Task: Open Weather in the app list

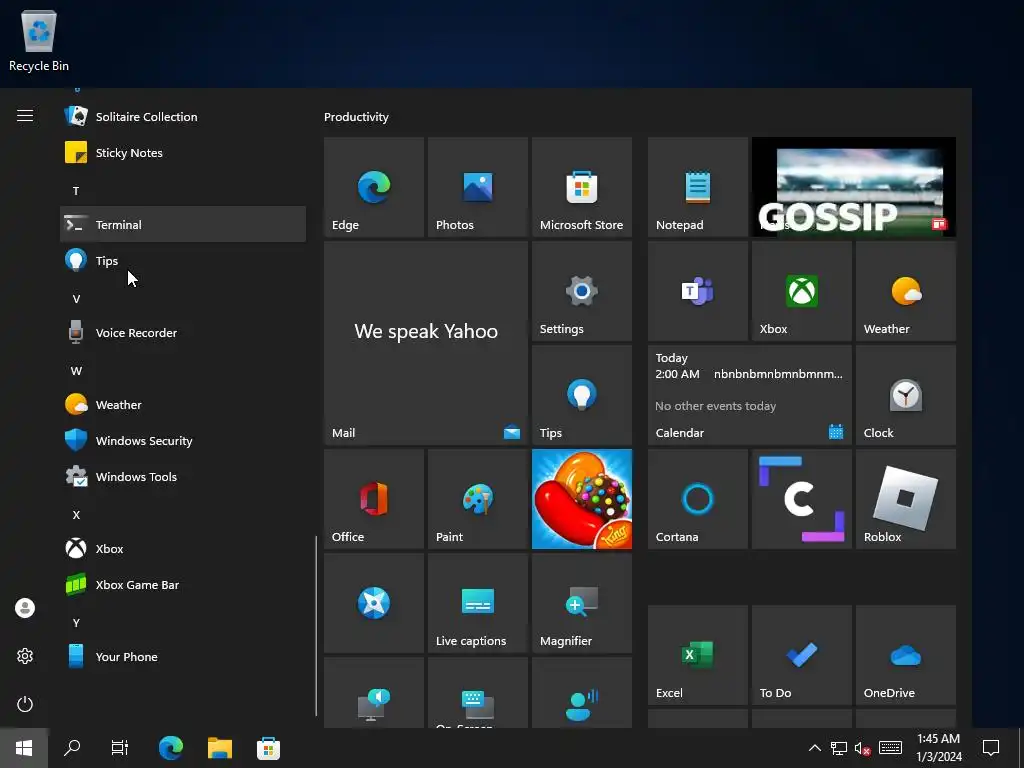Action: [183, 405]
